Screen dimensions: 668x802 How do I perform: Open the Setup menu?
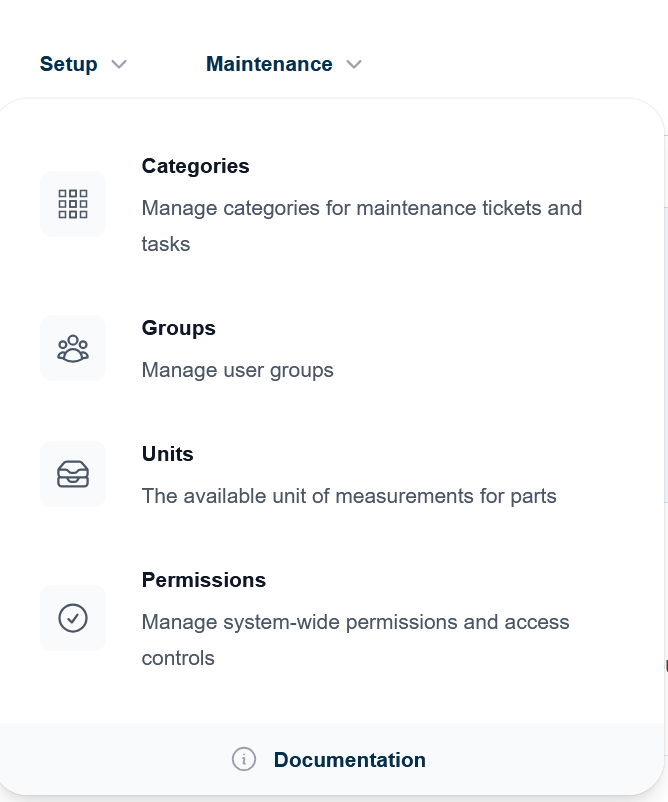tap(68, 64)
